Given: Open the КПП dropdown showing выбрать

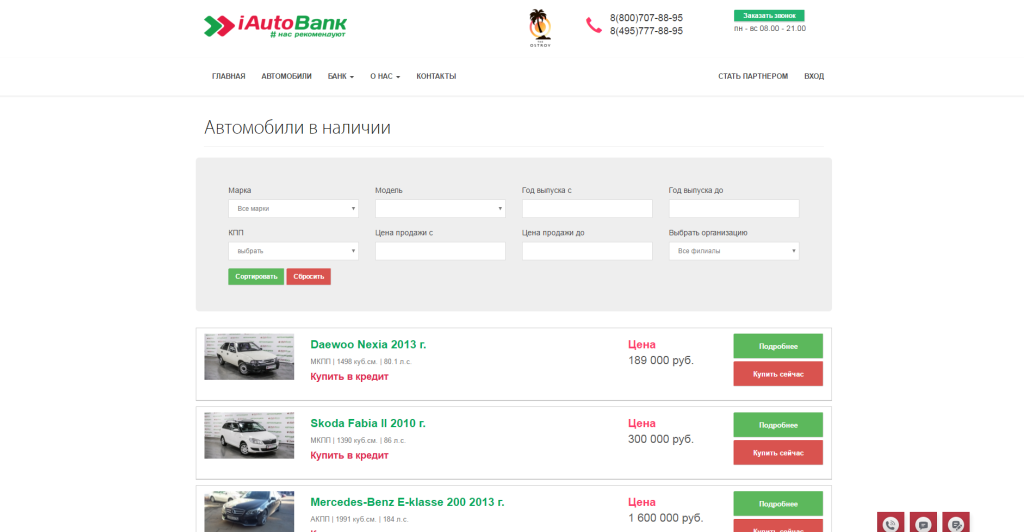Looking at the screenshot, I should point(293,251).
